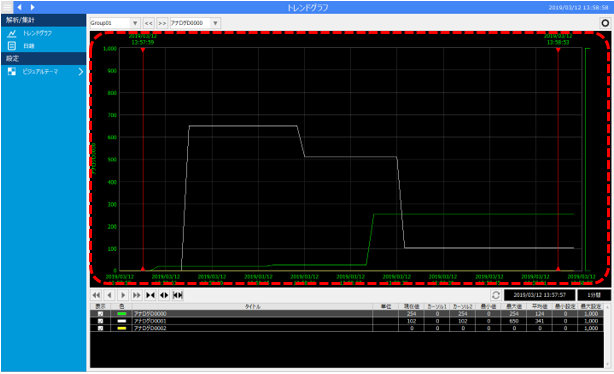Select トレンドグラフ in the sidebar
Screen dimensions: 614x374
pos(43,33)
